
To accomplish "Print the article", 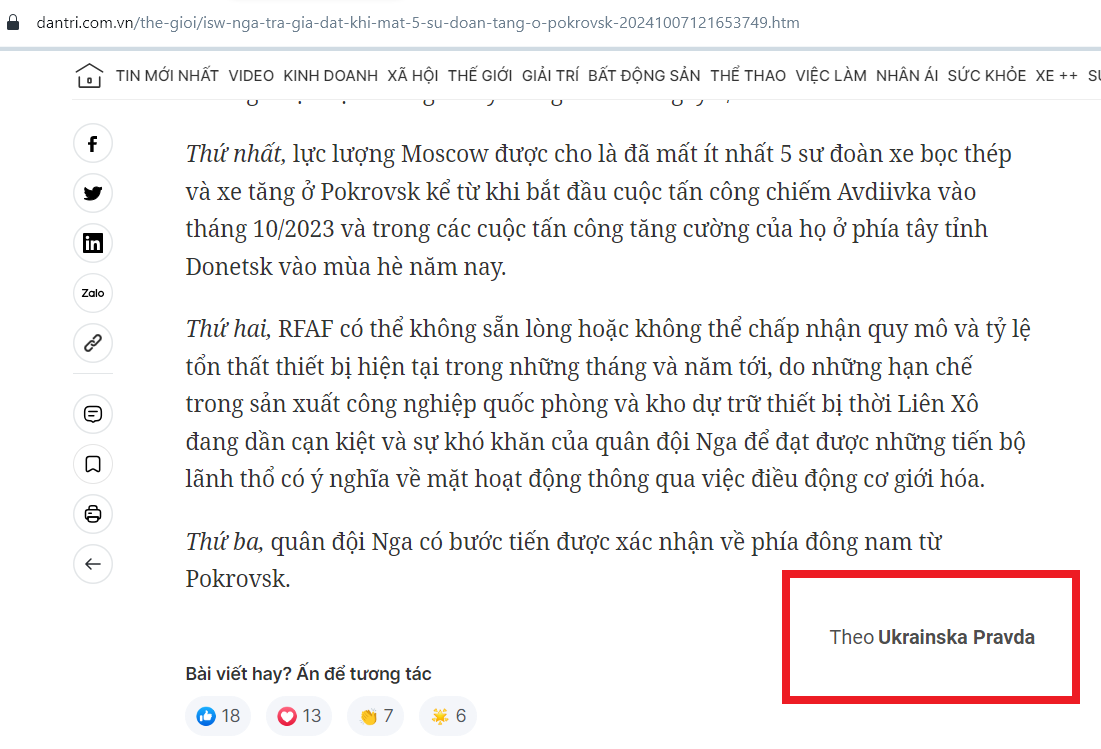I will tap(93, 514).
